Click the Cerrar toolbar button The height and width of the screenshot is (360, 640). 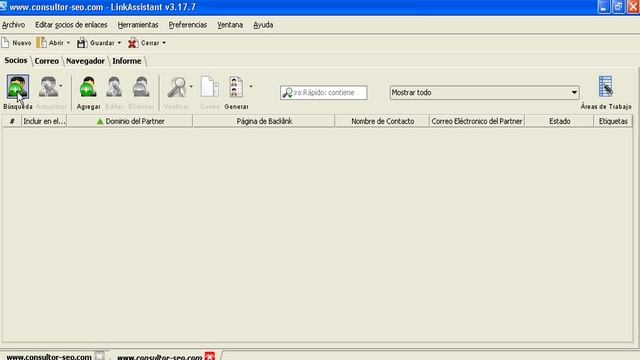pyautogui.click(x=144, y=42)
